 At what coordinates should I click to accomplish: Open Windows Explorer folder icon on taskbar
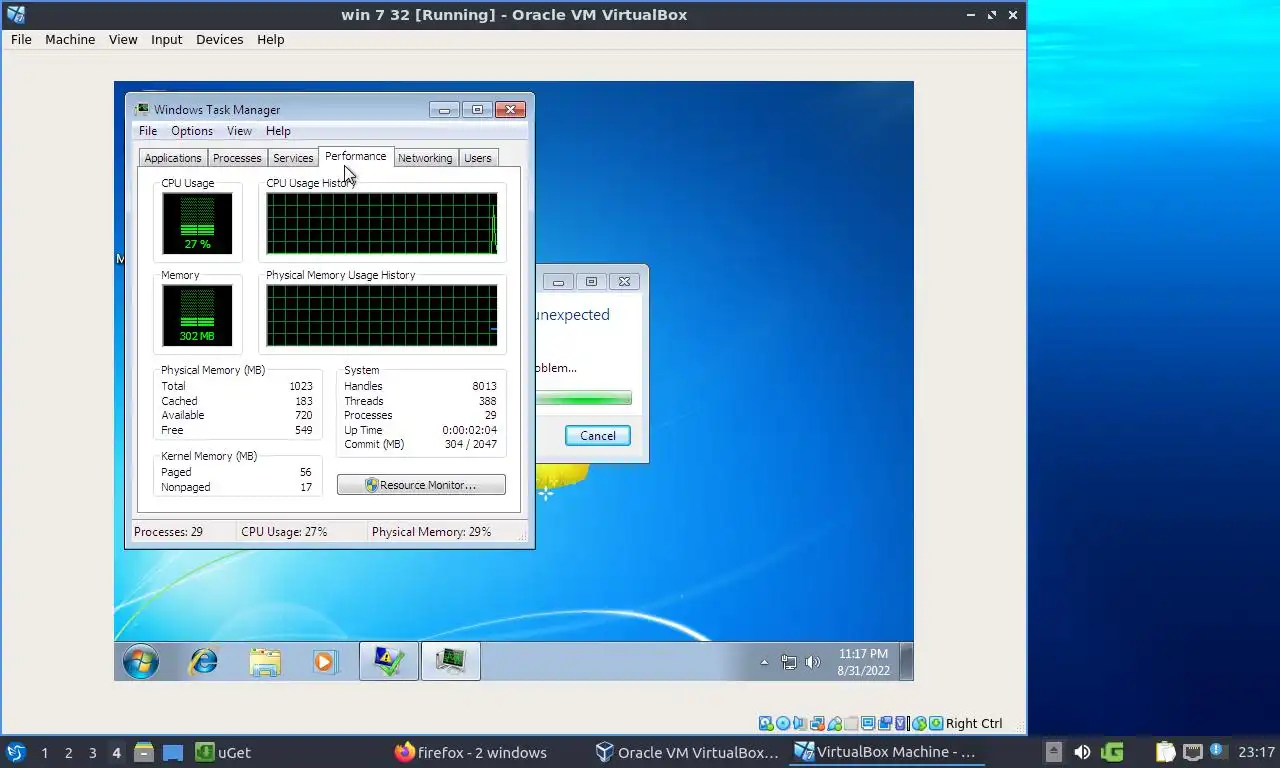pos(265,661)
